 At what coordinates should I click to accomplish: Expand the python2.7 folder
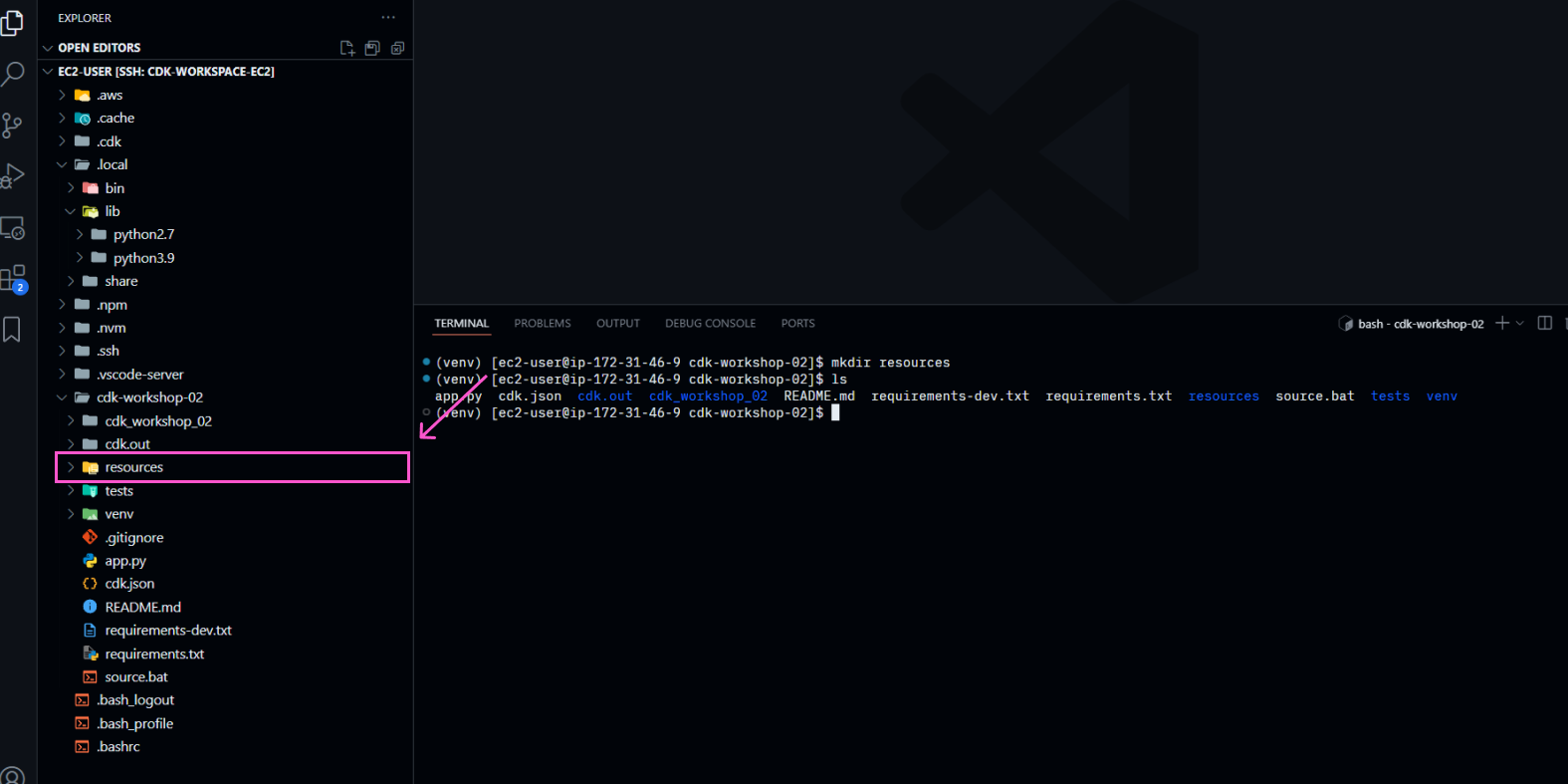[x=80, y=234]
